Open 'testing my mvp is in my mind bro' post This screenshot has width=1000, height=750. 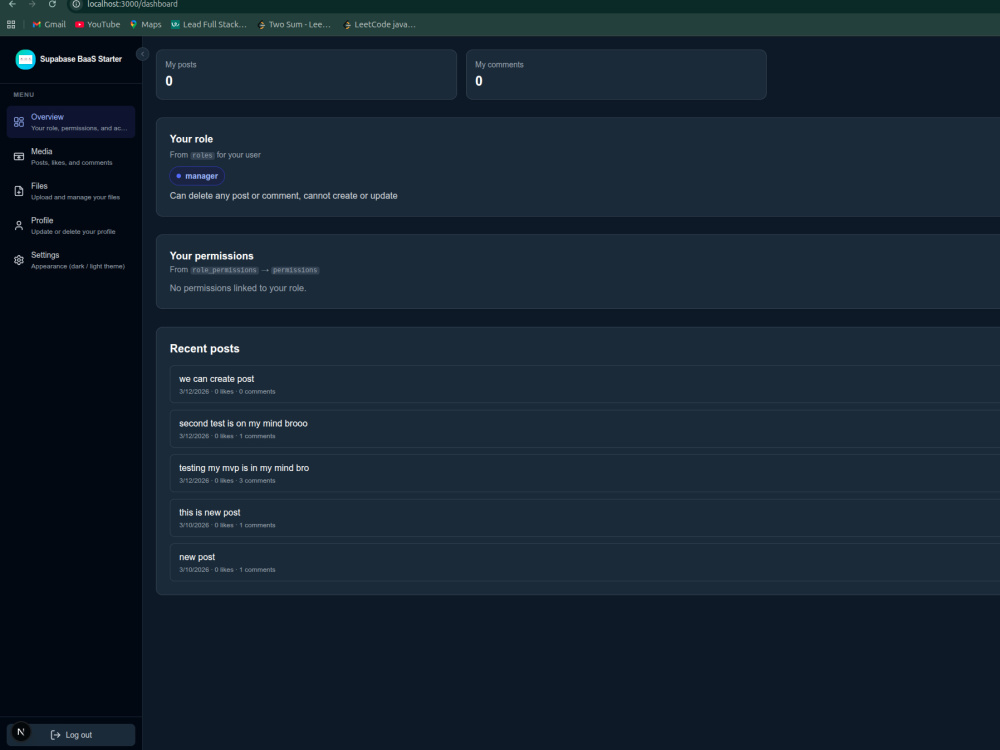(x=584, y=473)
